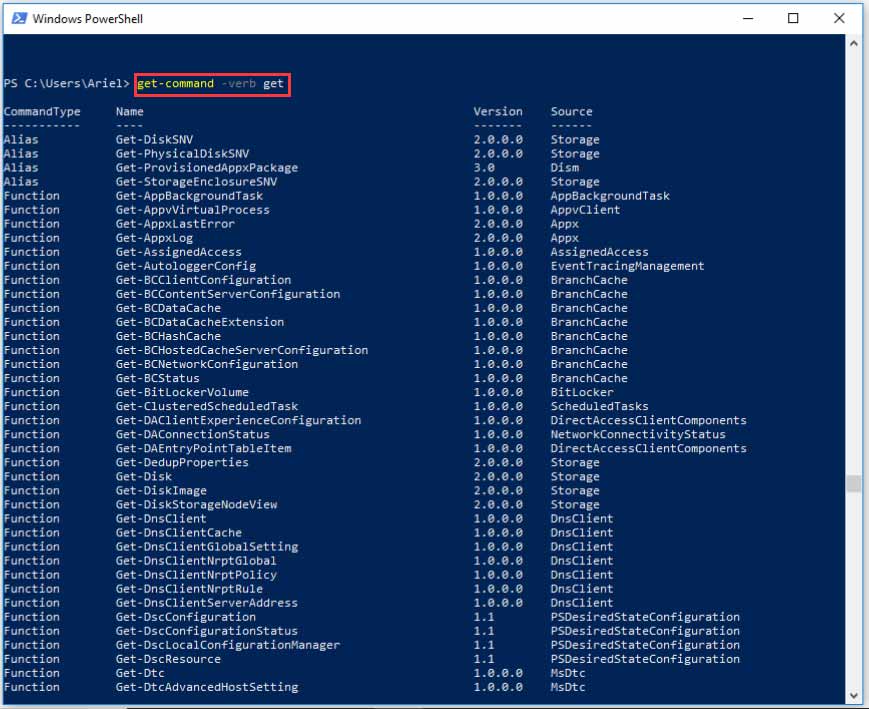Screen dimensions: 869x709
Task: Click the Get-BCNetworkConfiguration entry
Action: (x=207, y=364)
